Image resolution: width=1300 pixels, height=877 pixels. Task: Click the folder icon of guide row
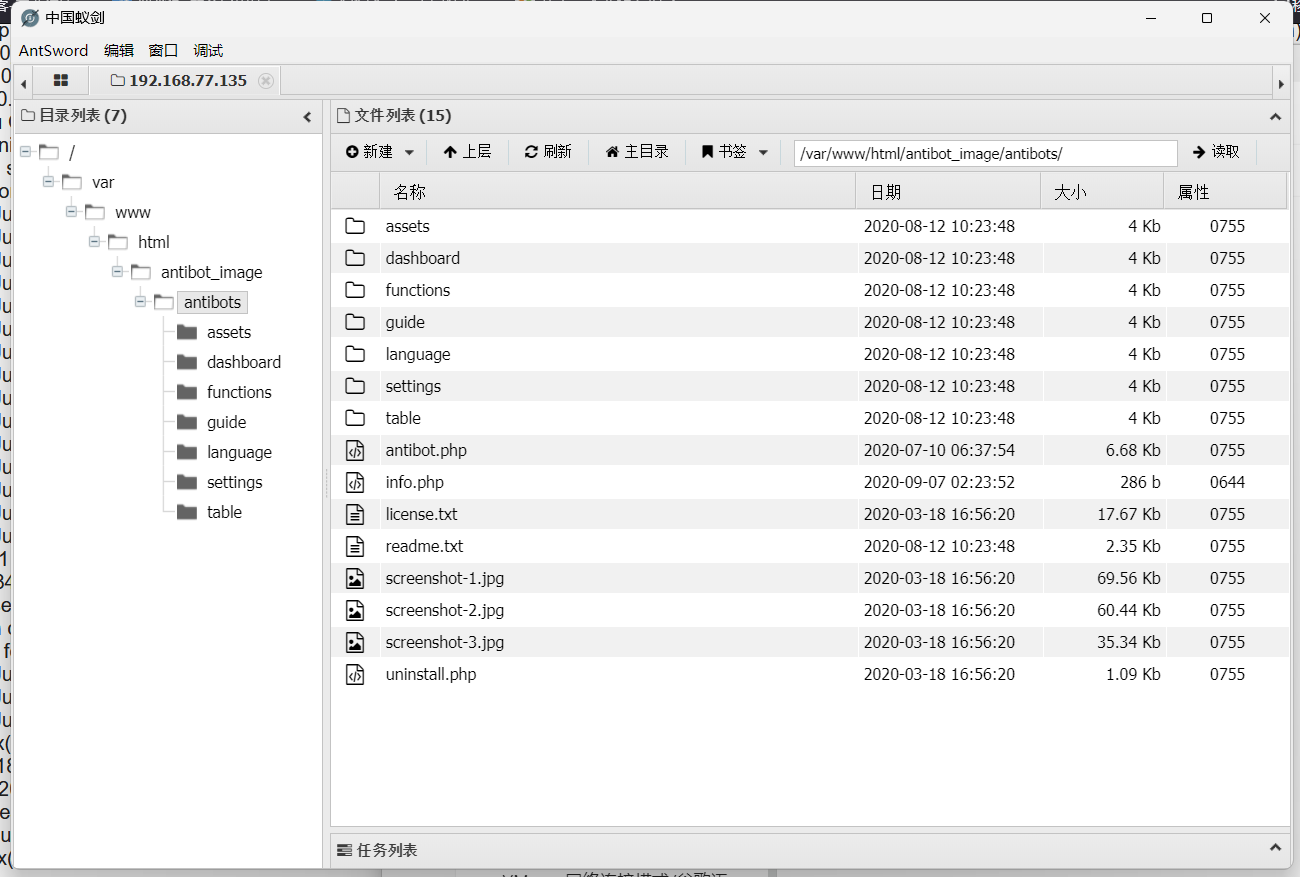pyautogui.click(x=355, y=322)
